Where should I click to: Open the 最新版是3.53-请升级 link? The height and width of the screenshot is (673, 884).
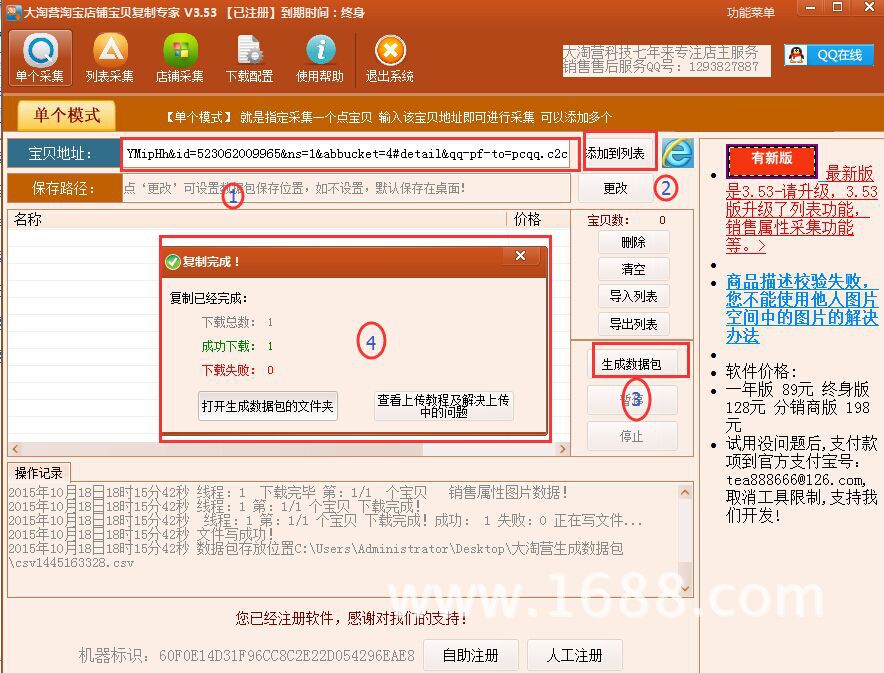point(802,209)
